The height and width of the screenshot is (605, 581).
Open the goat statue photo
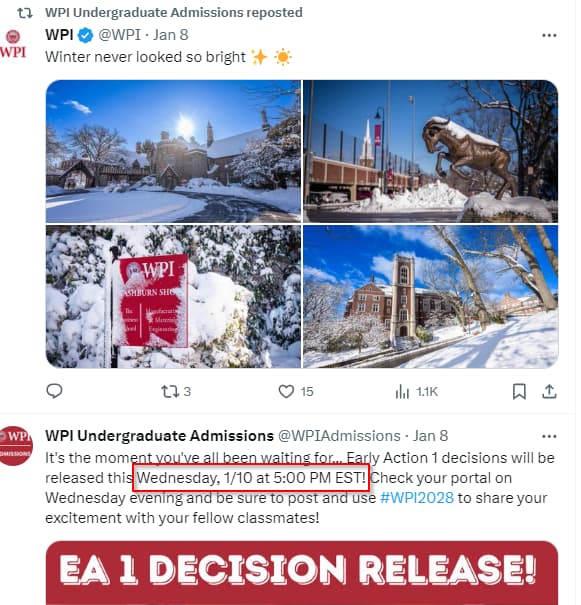point(431,151)
